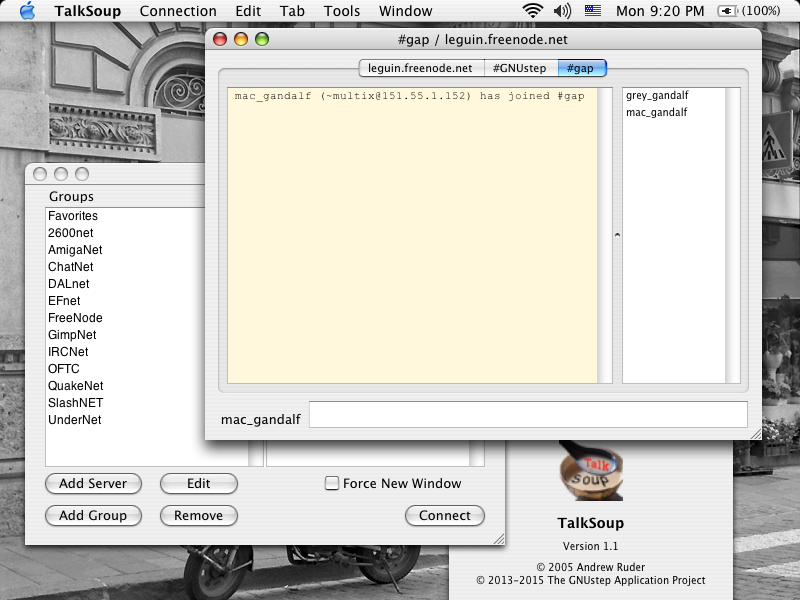Click the TalkSoup logo in About window
This screenshot has width=800, height=600.
(591, 470)
